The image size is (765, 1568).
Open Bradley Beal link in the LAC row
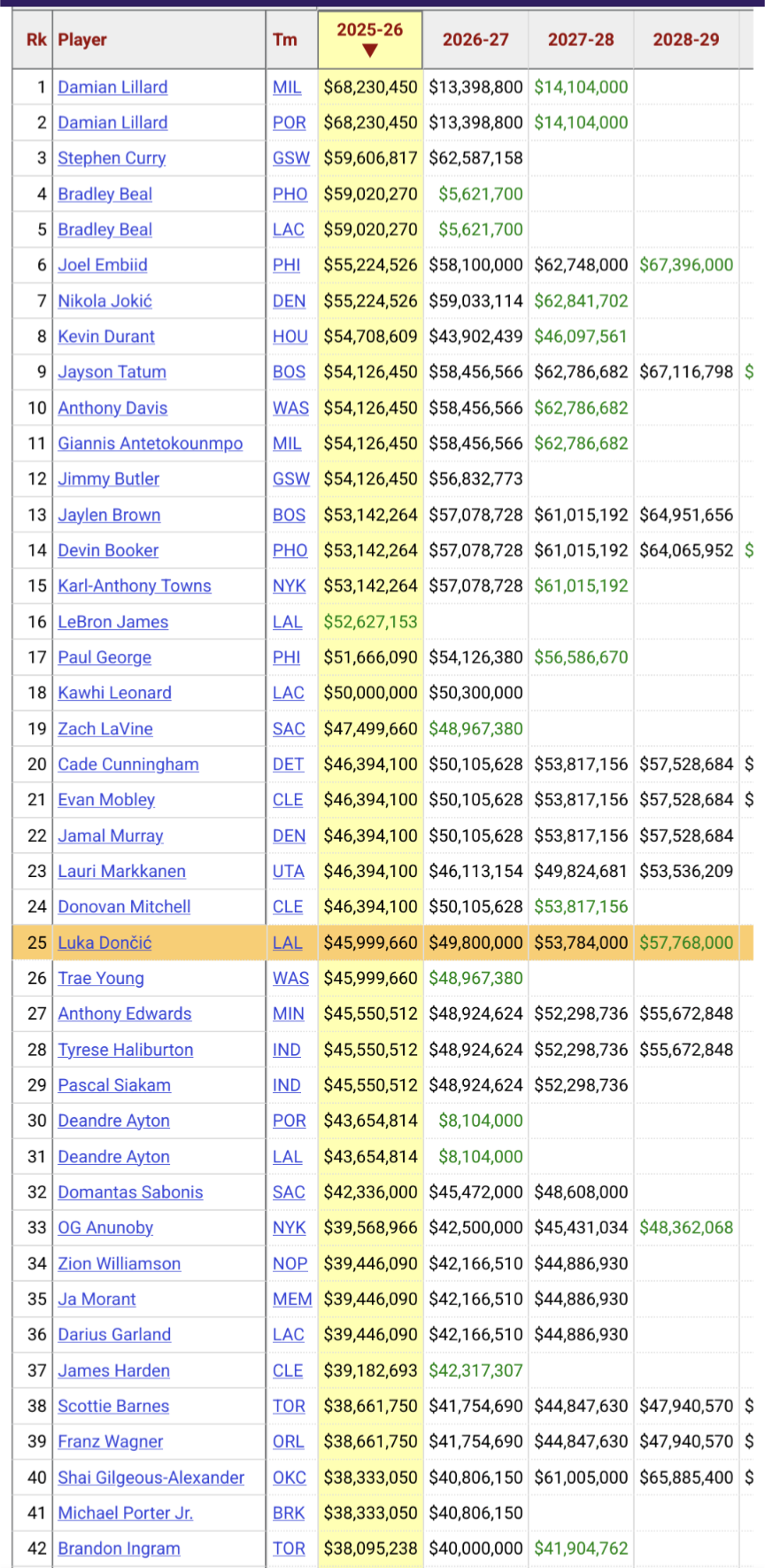[x=104, y=229]
